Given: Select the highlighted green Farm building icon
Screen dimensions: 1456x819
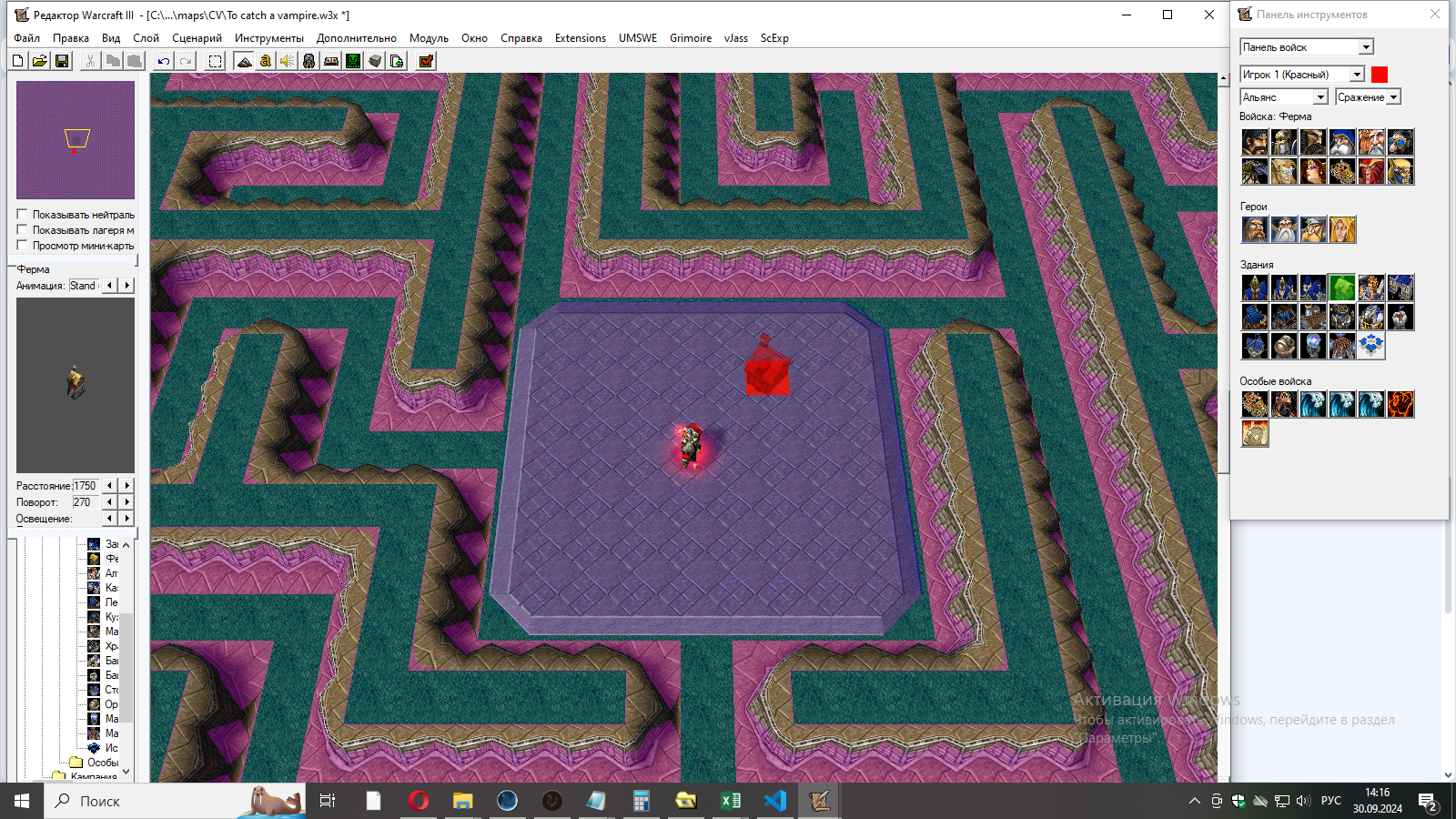Looking at the screenshot, I should click(x=1342, y=288).
